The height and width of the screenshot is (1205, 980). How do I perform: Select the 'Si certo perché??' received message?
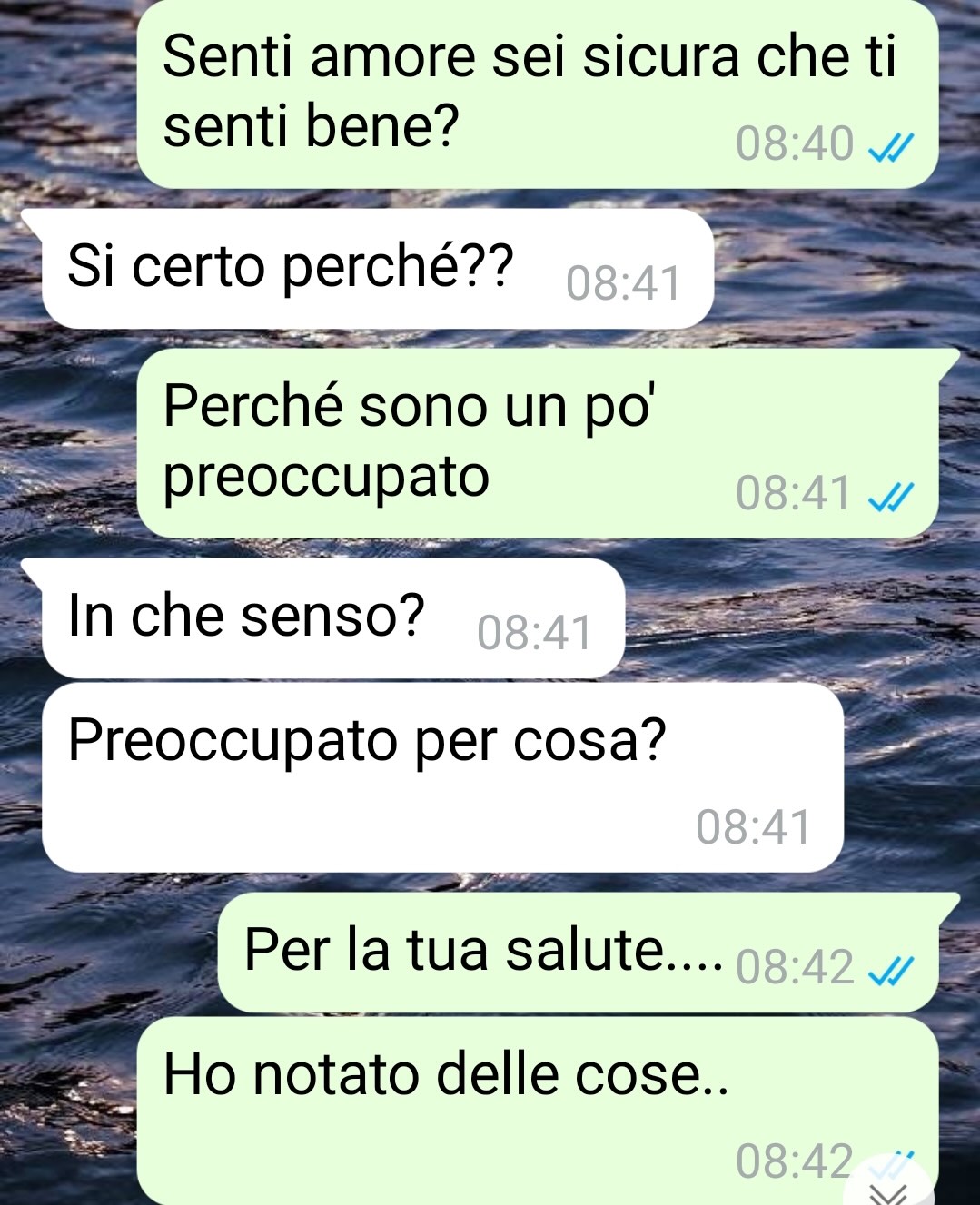click(x=377, y=270)
